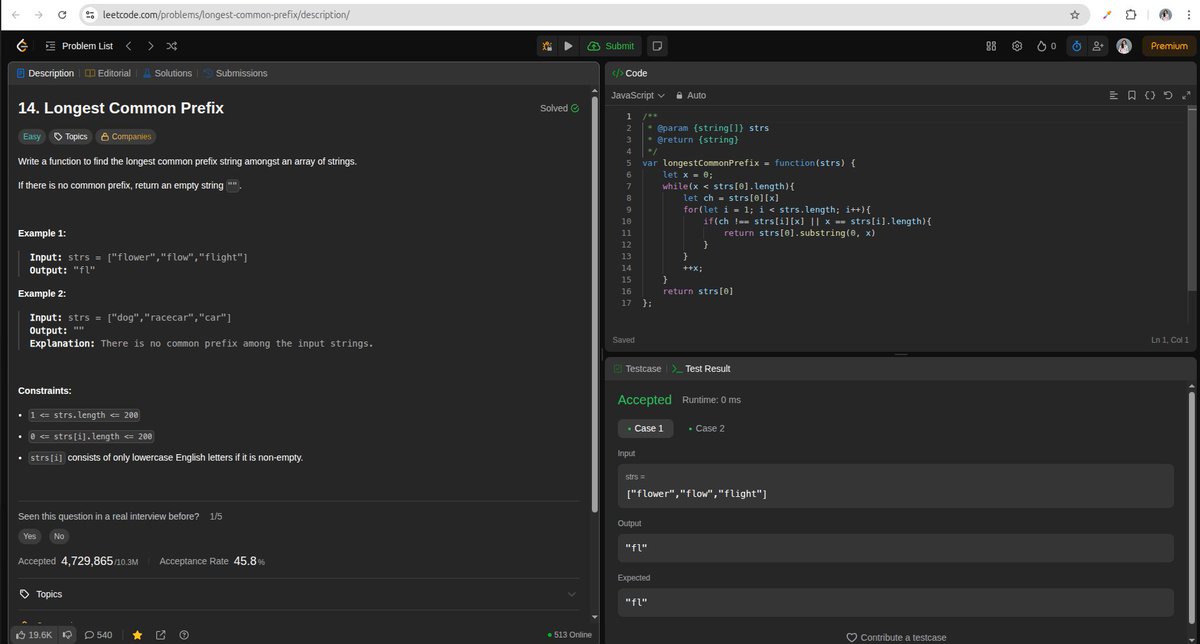Switch to the Submissions tab
The height and width of the screenshot is (644, 1200).
(x=235, y=73)
